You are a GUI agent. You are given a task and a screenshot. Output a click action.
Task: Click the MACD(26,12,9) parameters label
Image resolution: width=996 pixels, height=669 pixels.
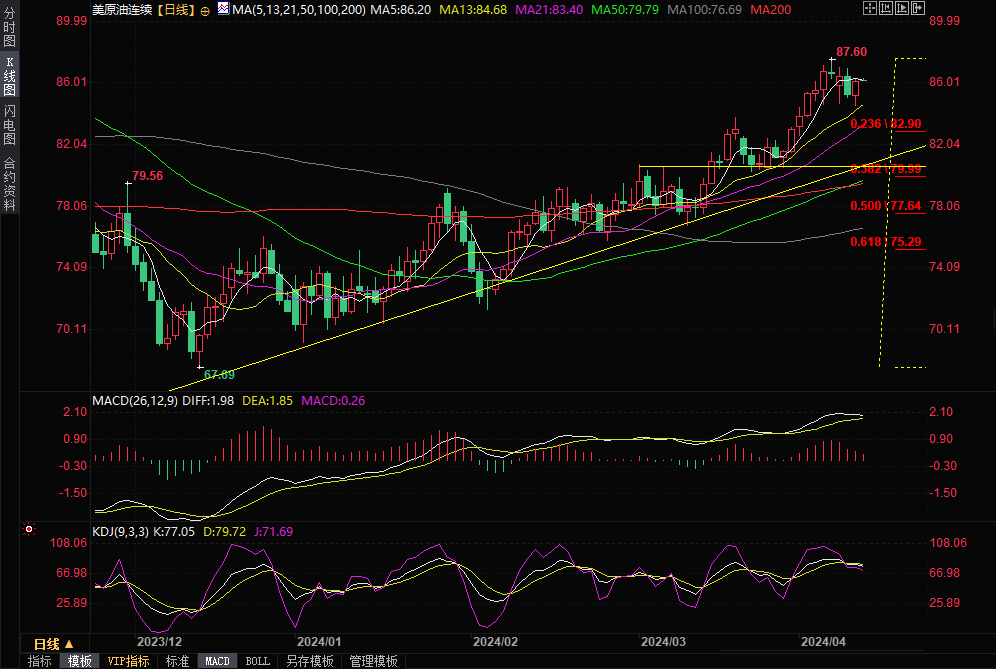tap(135, 400)
